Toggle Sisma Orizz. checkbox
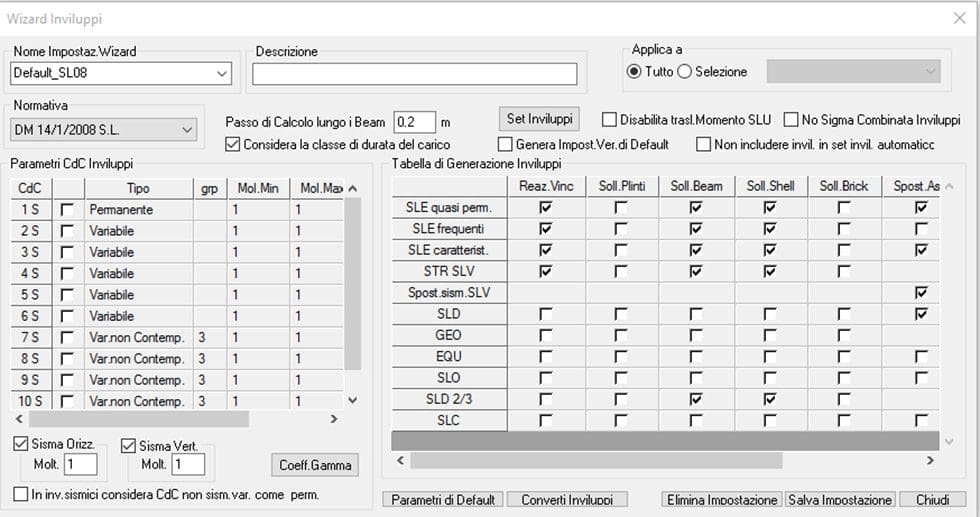The height and width of the screenshot is (517, 980). tap(23, 444)
